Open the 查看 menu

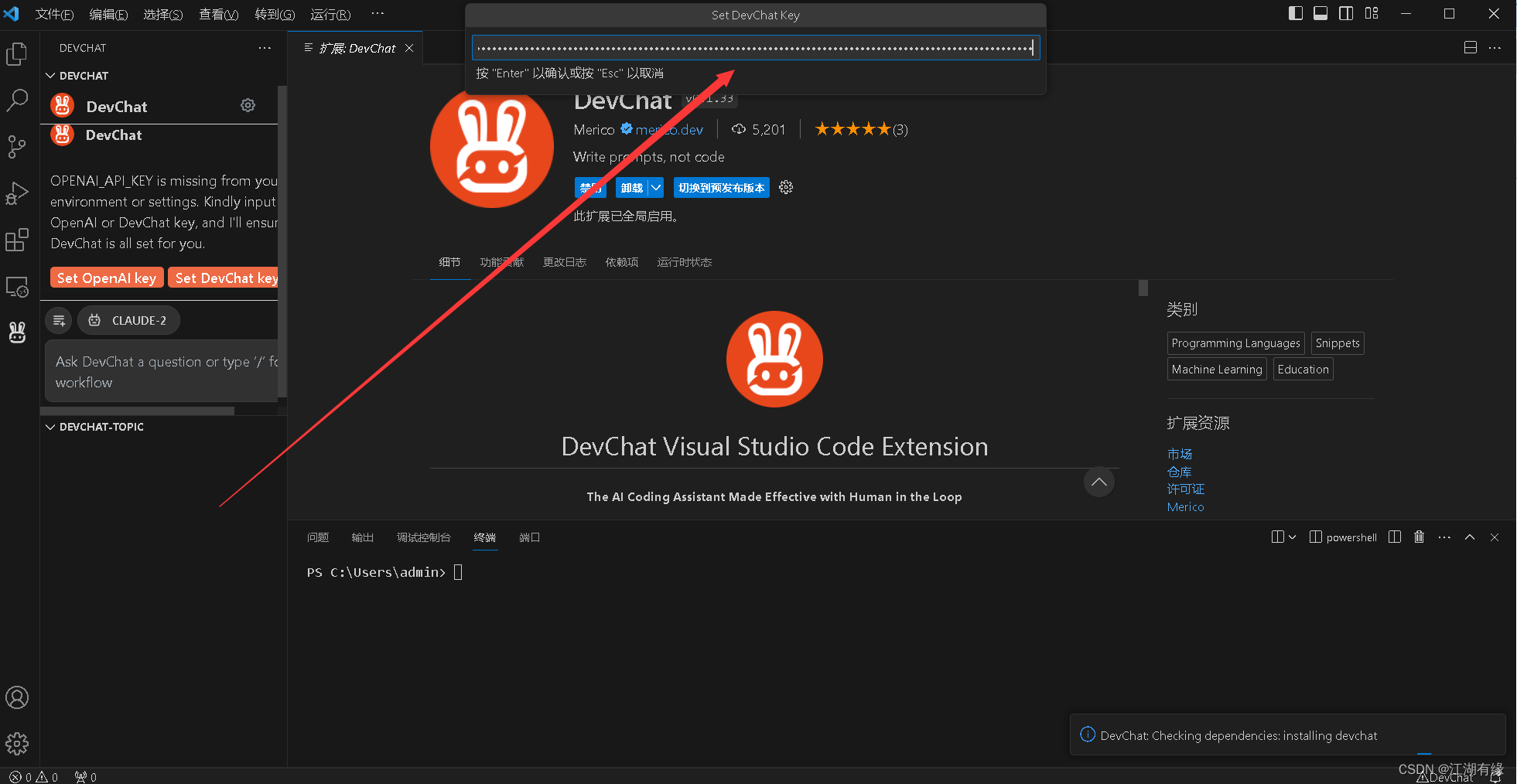(219, 15)
